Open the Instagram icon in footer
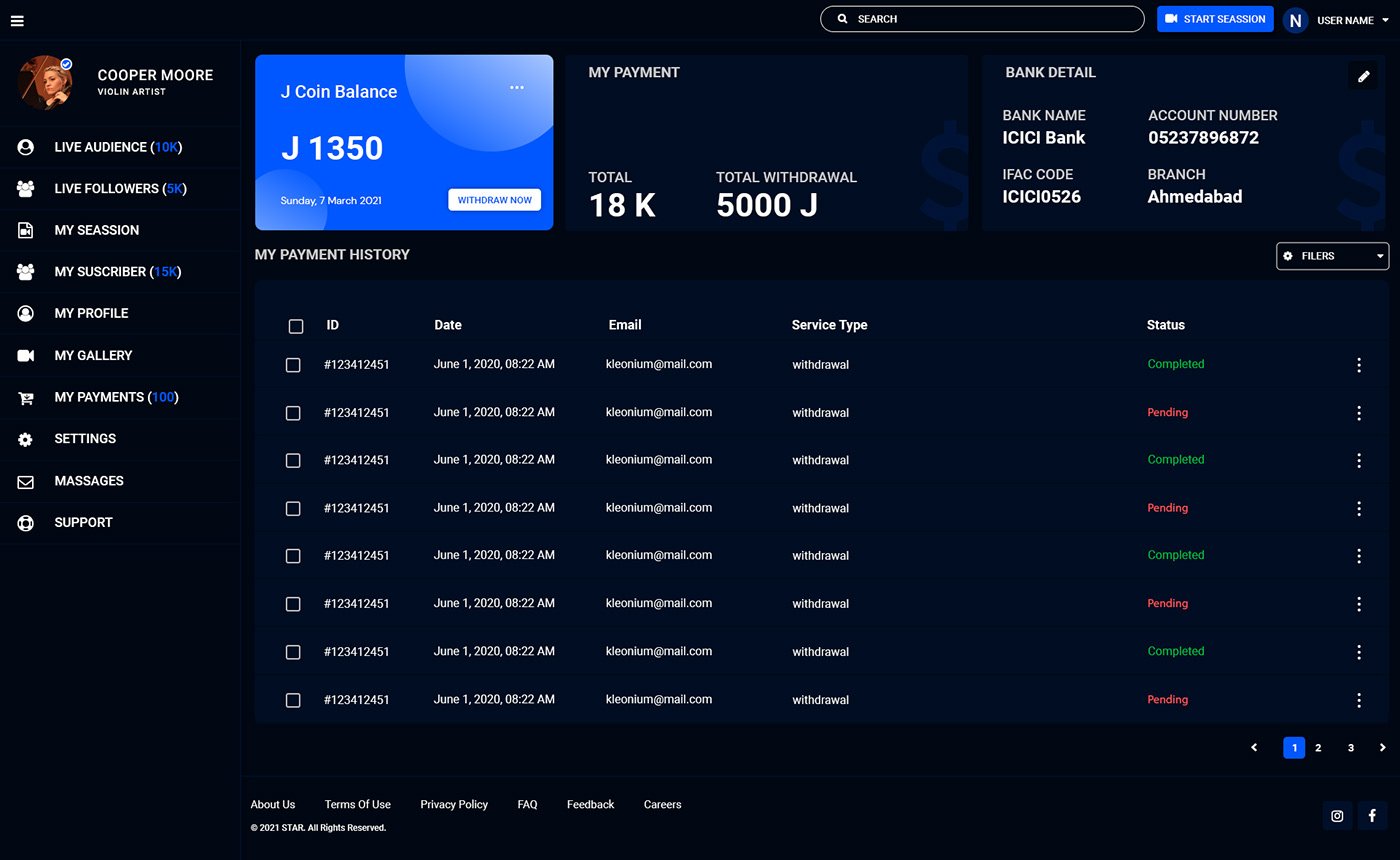Screen dimensions: 1400x860 pos(1337,816)
